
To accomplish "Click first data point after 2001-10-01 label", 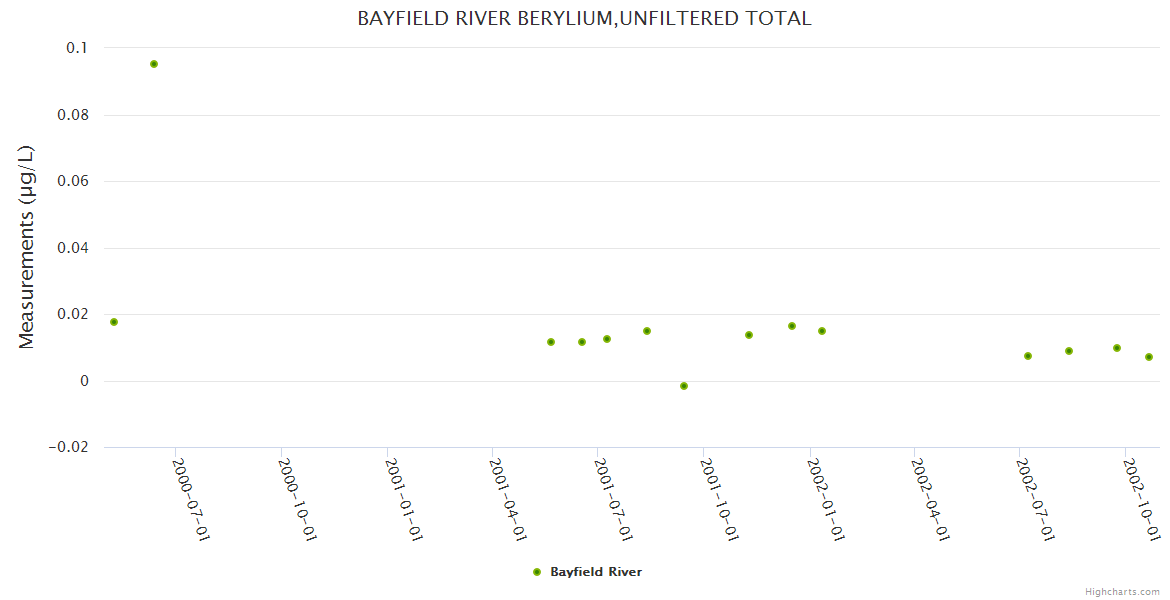I will [x=749, y=335].
